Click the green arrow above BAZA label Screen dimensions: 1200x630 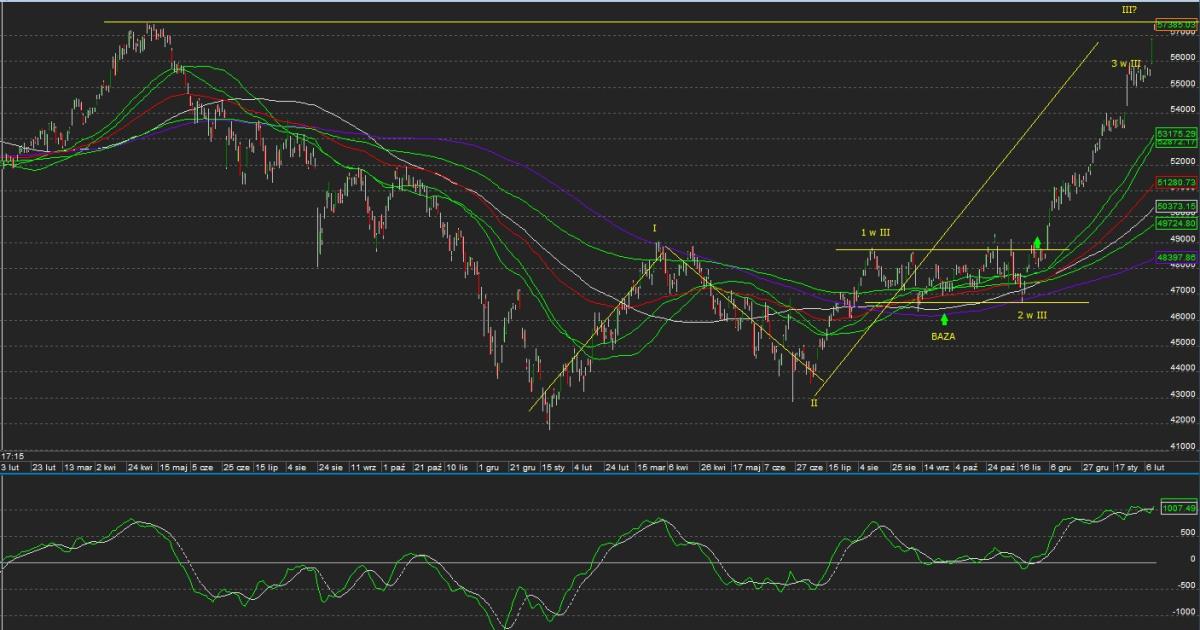944,320
